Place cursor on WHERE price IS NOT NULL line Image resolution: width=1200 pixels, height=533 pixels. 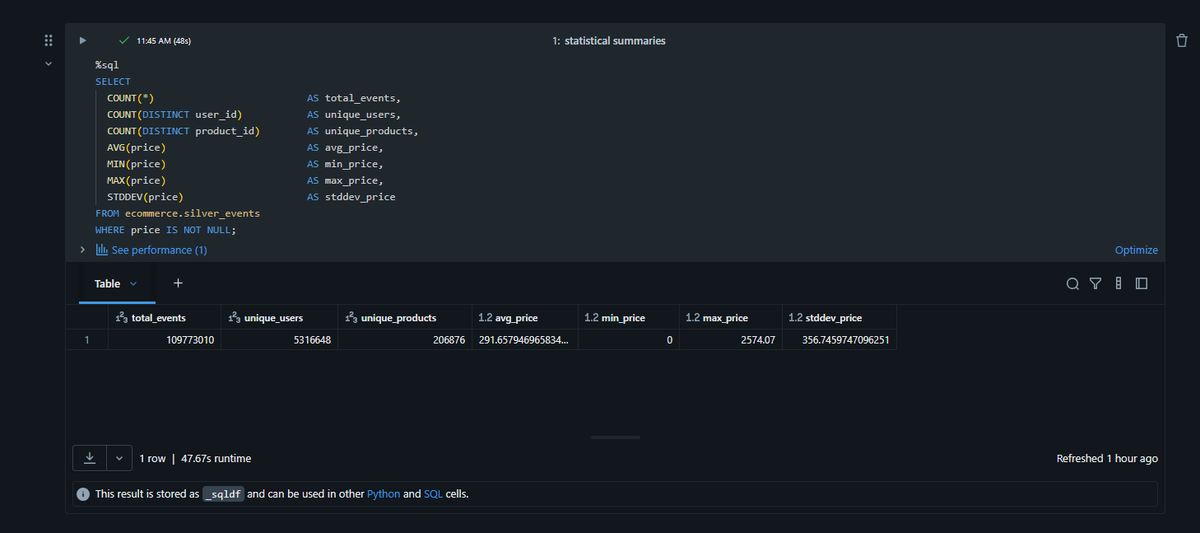pyautogui.click(x=165, y=230)
